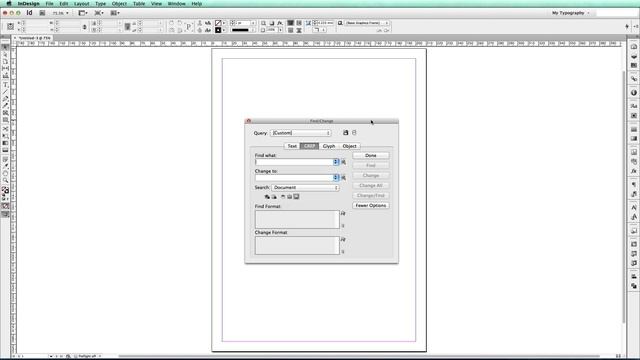Toggle constrain proportions chain link icon
The height and width of the screenshot is (360, 640).
(x=84, y=27)
